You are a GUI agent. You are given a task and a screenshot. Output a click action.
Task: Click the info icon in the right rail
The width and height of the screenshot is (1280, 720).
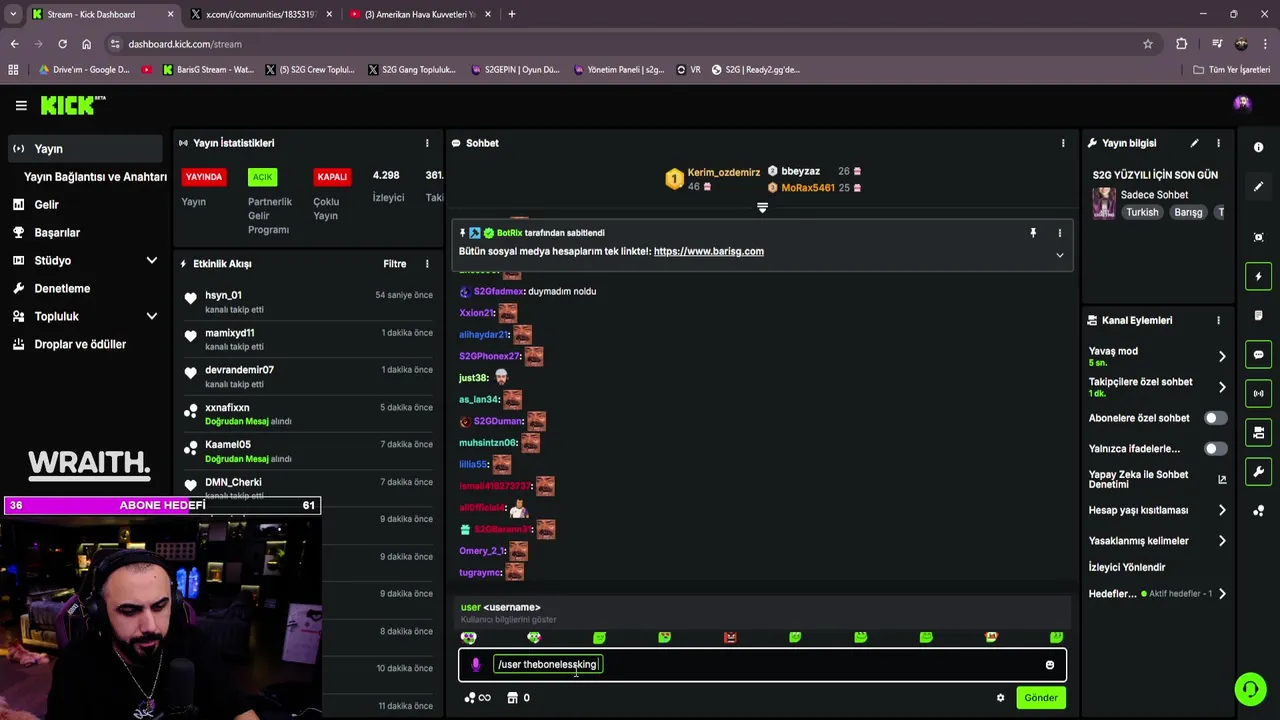(1258, 147)
